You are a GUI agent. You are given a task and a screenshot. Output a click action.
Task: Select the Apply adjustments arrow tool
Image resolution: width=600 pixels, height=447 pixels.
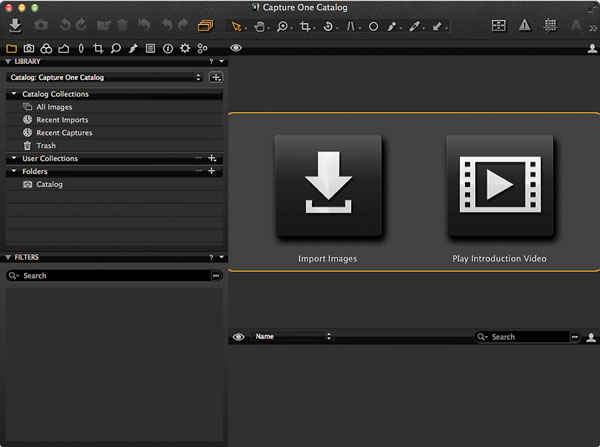437,26
